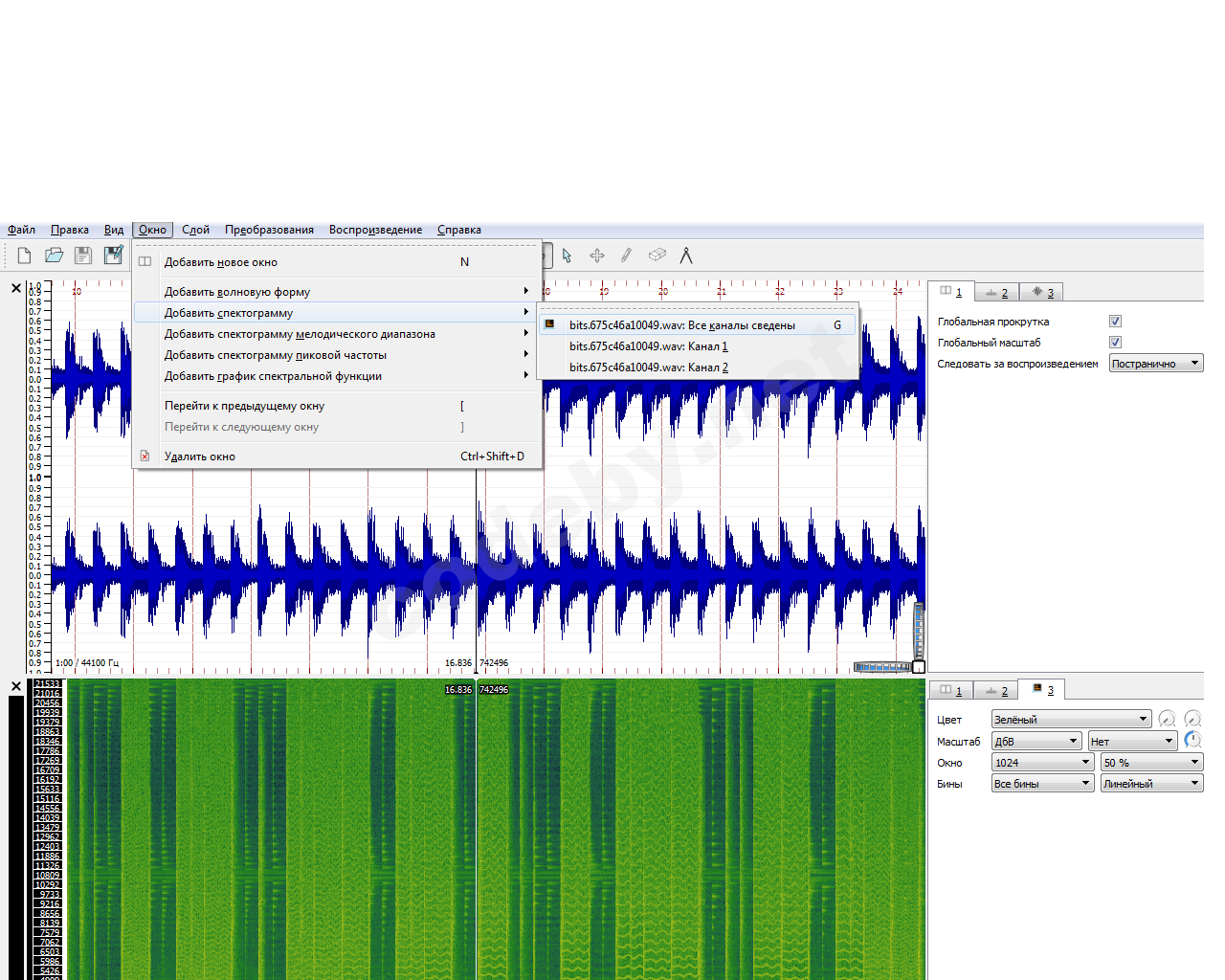Expand the Окно size dropdown showing 1024
Screen dimensions: 1225x980
[1042, 763]
